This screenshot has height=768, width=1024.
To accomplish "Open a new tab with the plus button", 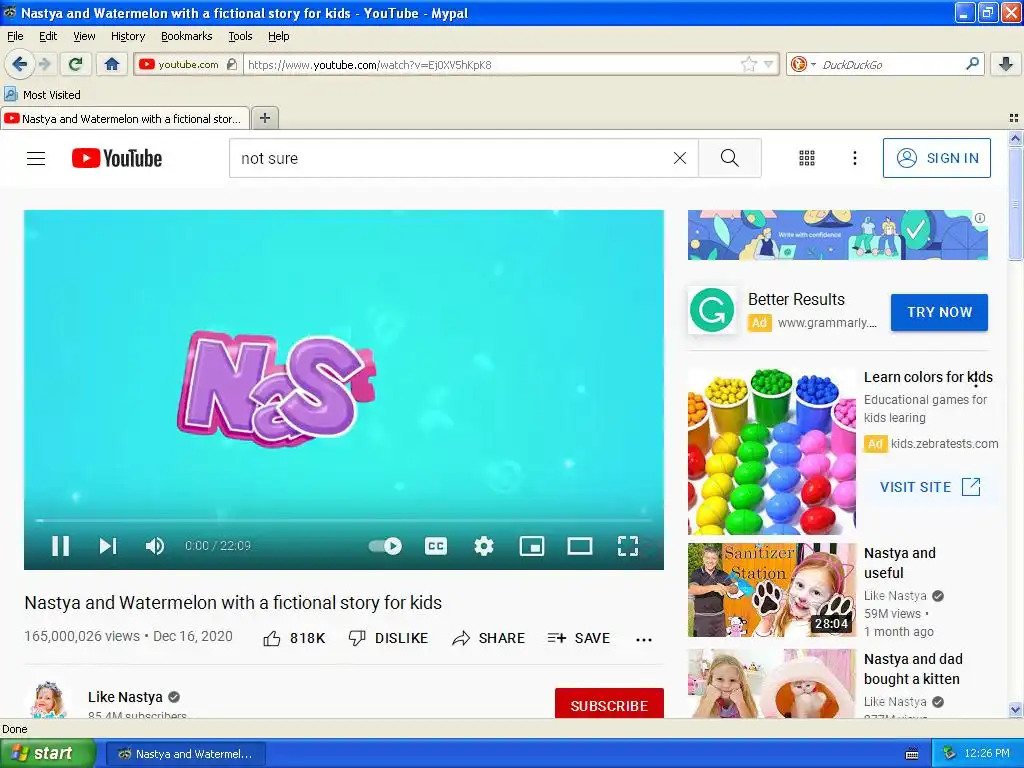I will pyautogui.click(x=264, y=118).
